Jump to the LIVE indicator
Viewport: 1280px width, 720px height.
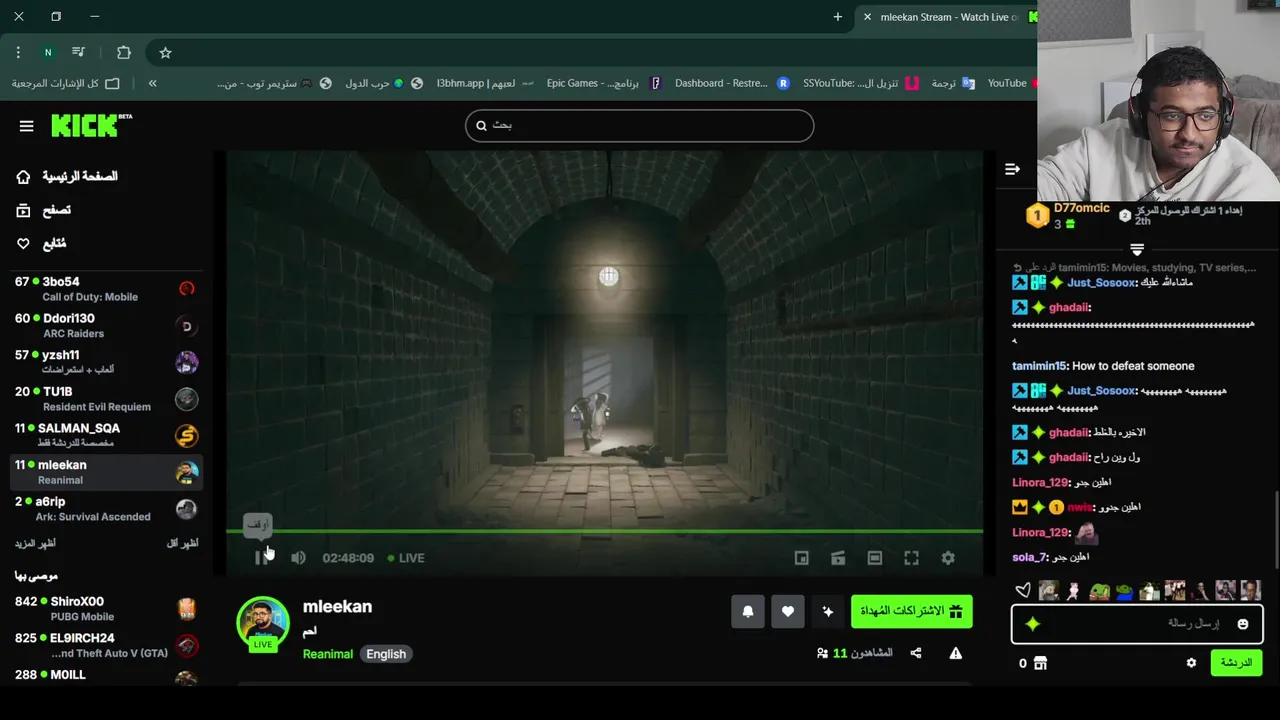[406, 558]
